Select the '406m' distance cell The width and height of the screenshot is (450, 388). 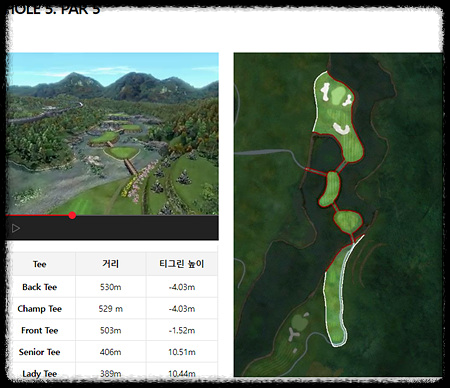point(111,352)
